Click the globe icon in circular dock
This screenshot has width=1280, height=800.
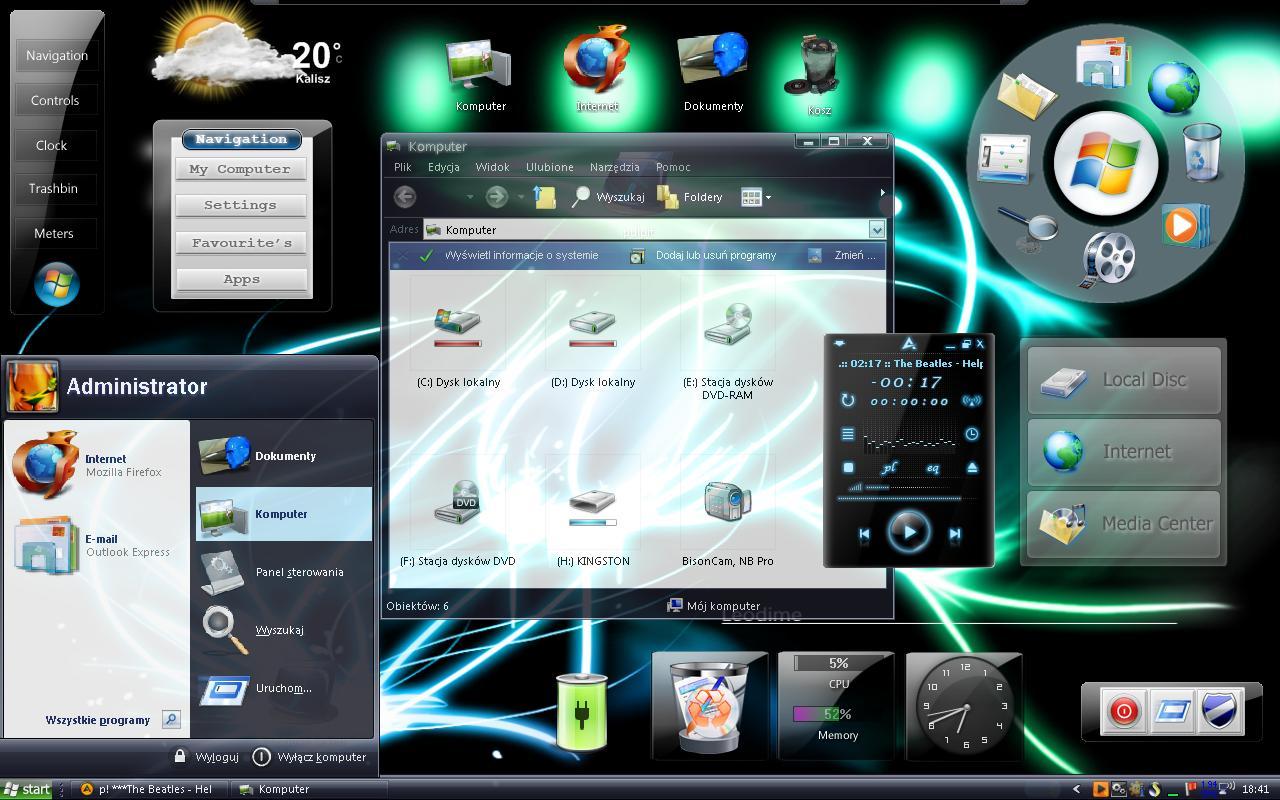click(x=1173, y=89)
